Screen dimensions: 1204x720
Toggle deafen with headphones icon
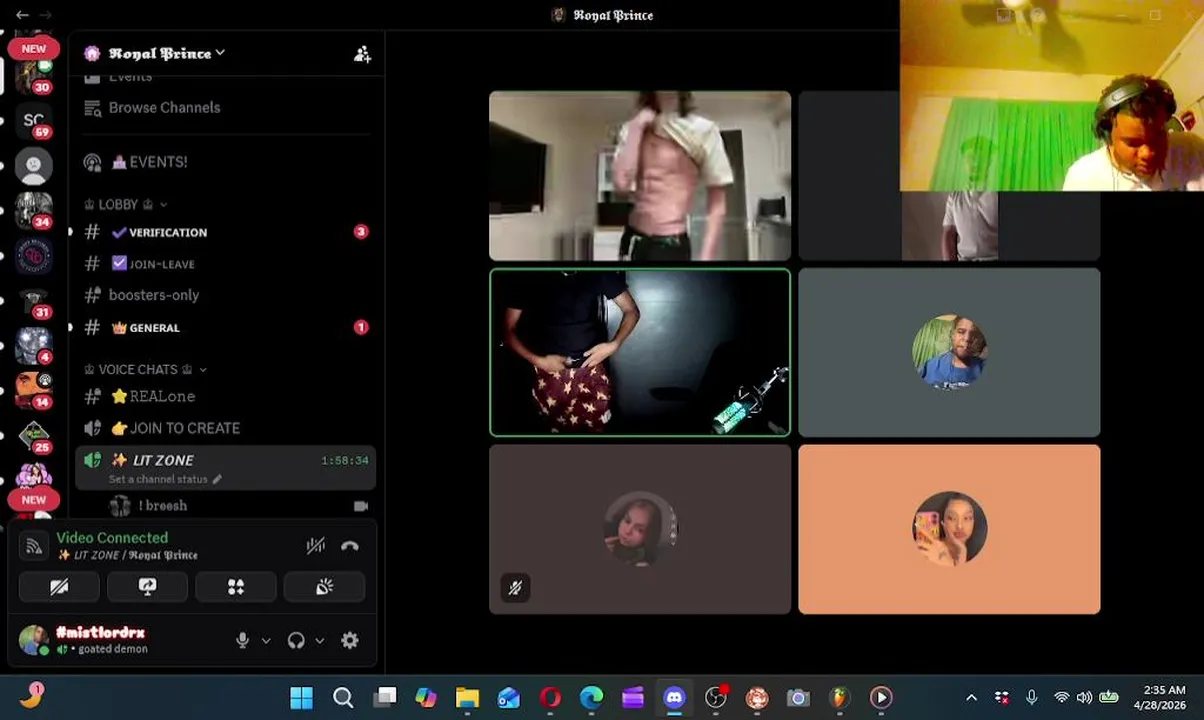point(296,640)
